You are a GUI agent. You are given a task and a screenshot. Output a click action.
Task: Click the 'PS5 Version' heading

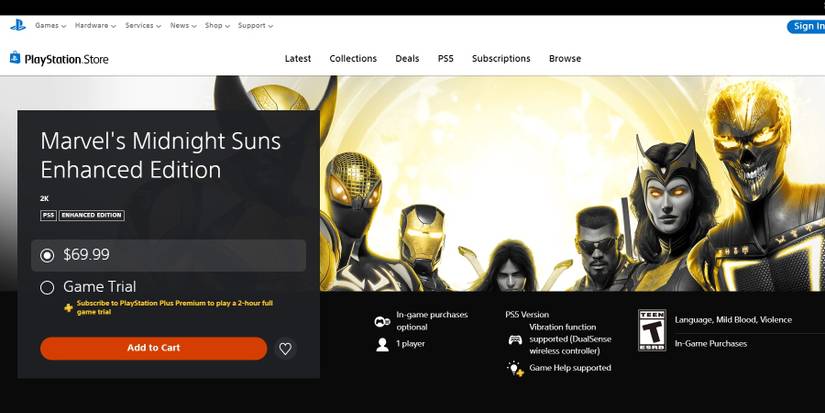(x=527, y=315)
